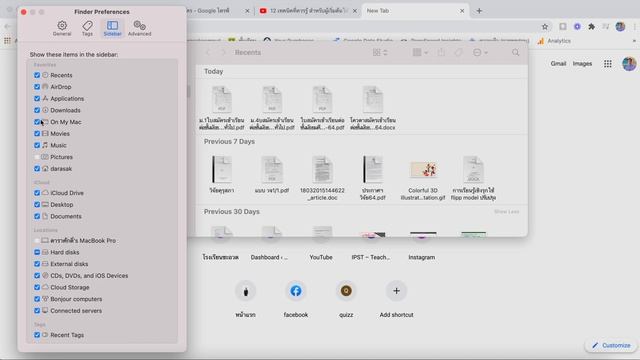
Task: Uncheck the Recents sidebar item
Action: pyautogui.click(x=37, y=75)
